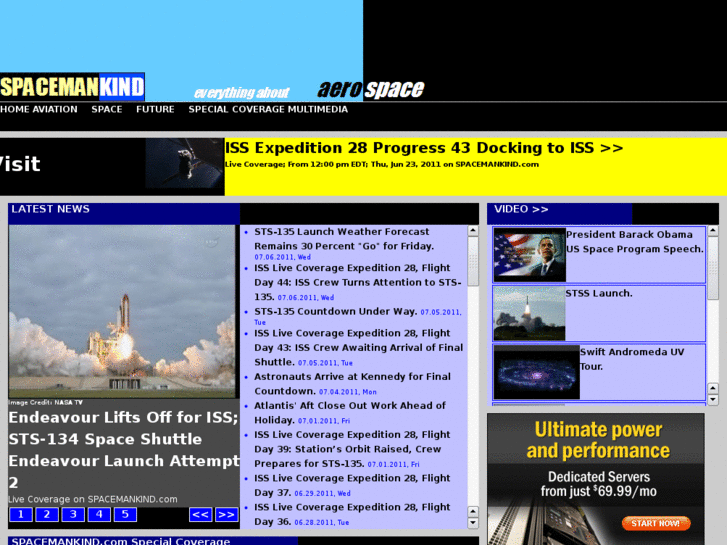Click the SPACEMANKIND logo
Screen dimensions: 727x545
[x=72, y=87]
